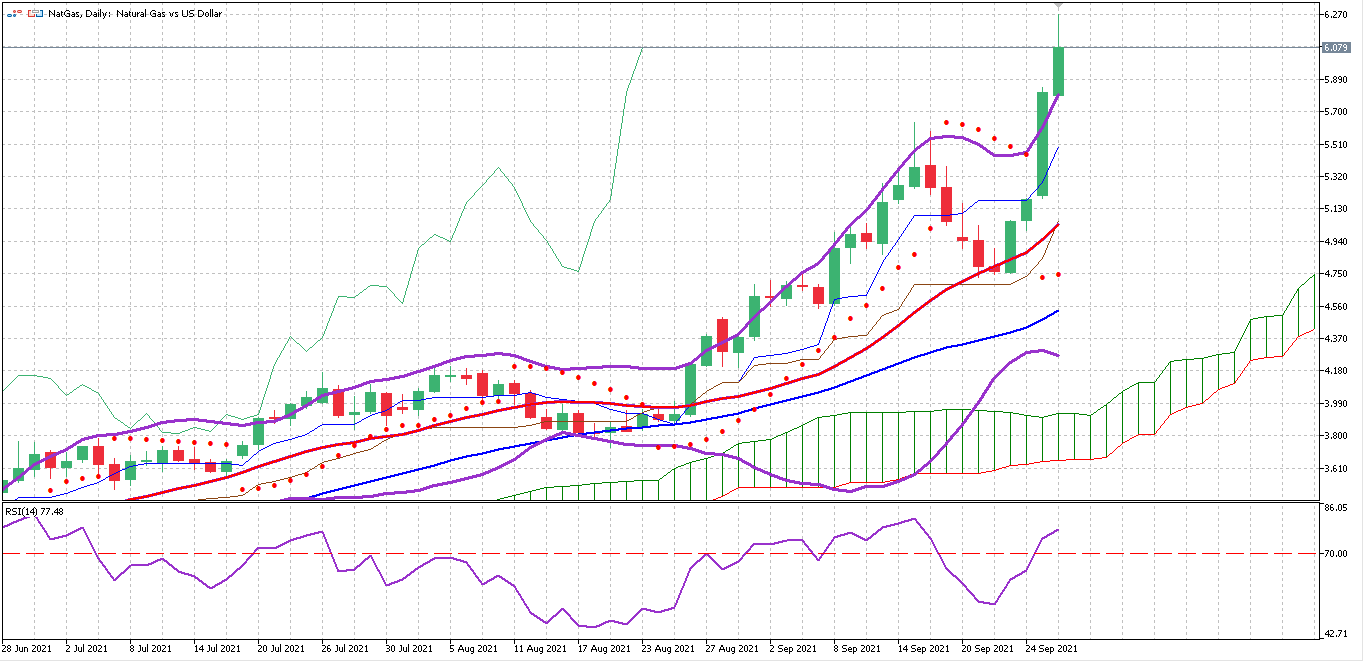This screenshot has height=661, width=1364.
Task: Click the top end of thin green Chikou line
Action: (x=642, y=48)
